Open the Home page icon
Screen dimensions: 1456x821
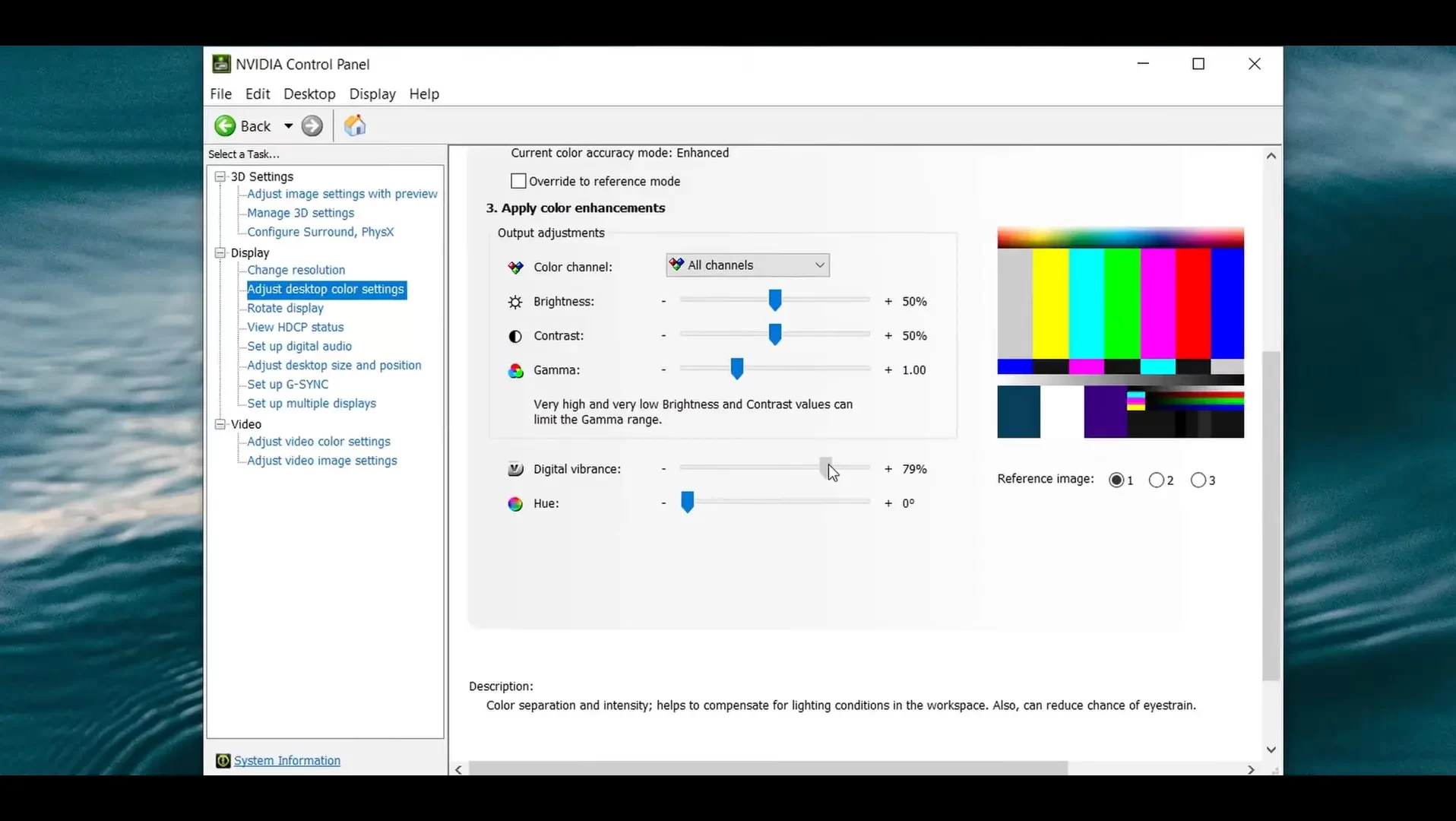[355, 125]
